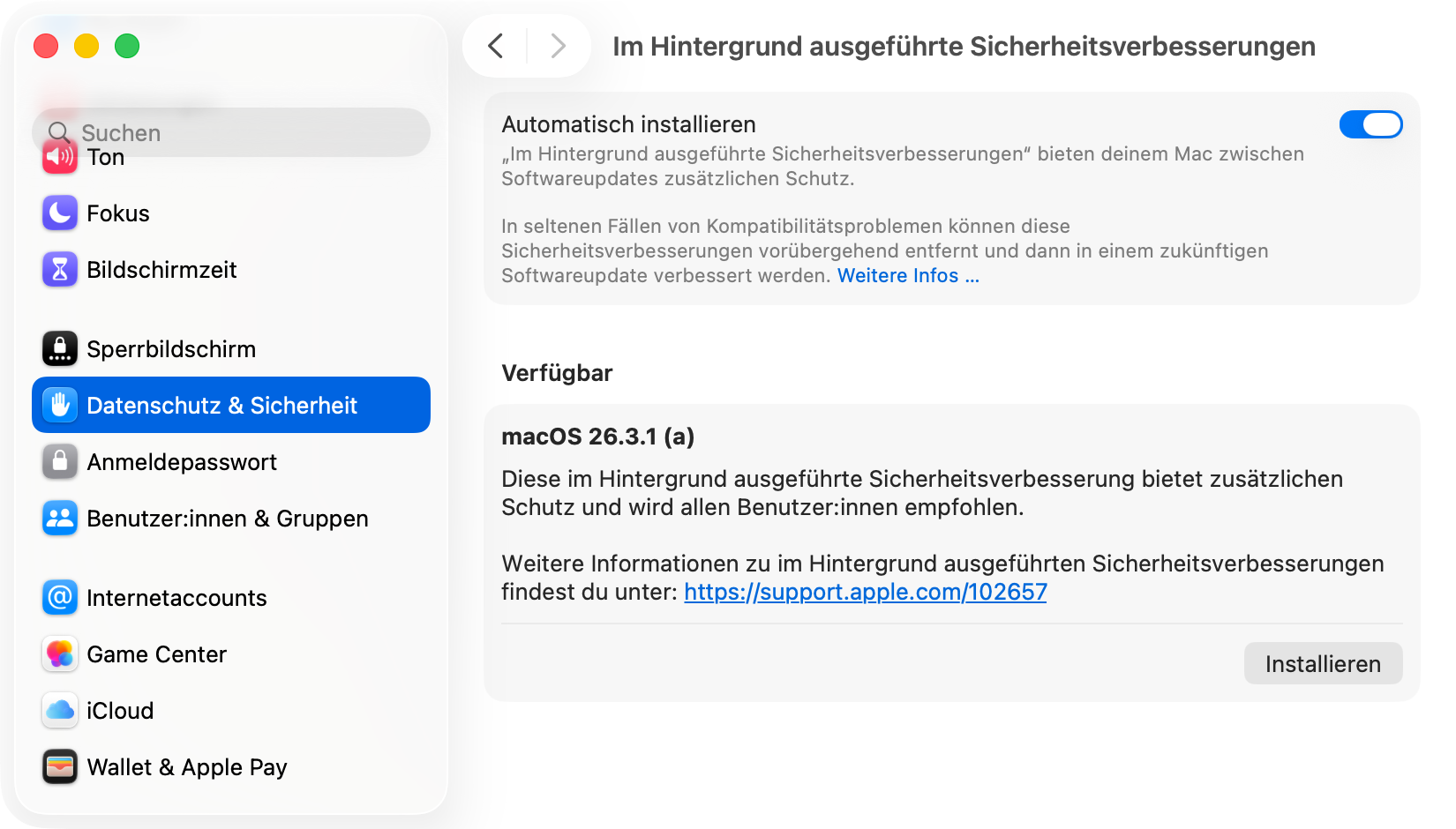Go forward with the right chevron
Viewport: 1456px width, 829px height.
(558, 46)
